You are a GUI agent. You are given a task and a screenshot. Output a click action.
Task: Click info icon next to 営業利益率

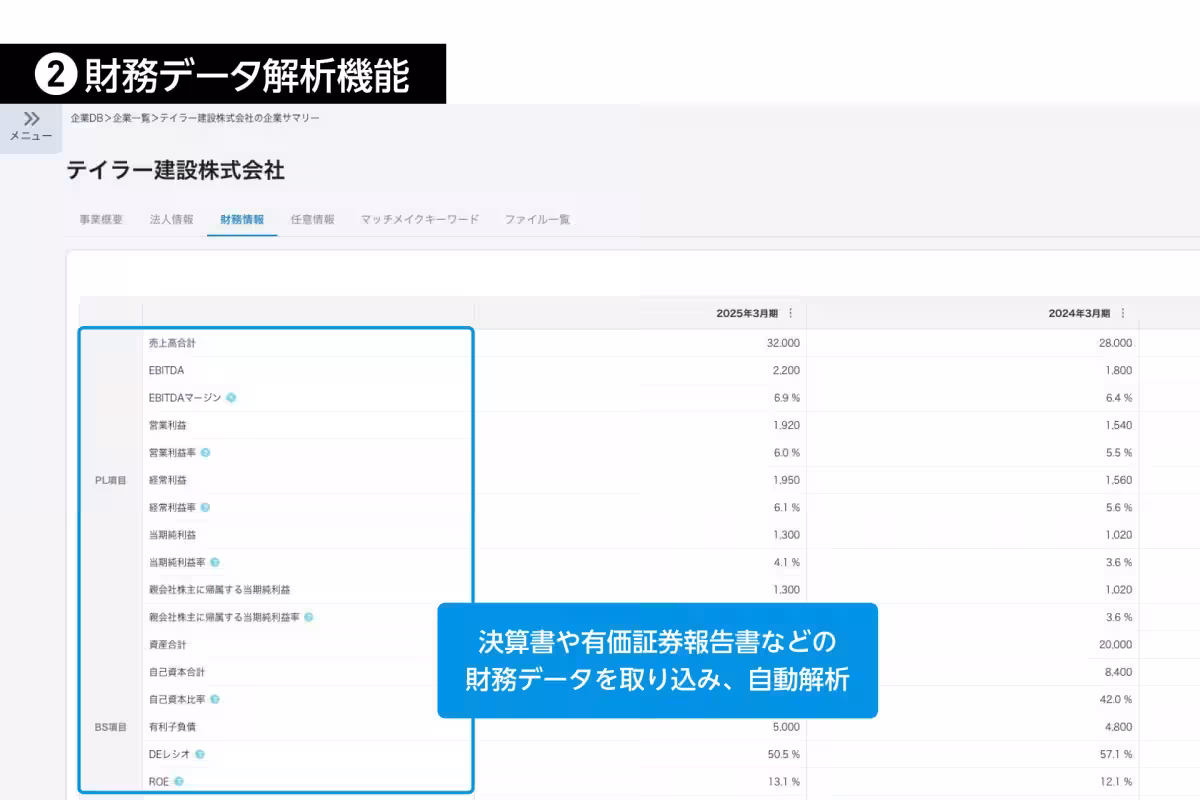(x=205, y=453)
